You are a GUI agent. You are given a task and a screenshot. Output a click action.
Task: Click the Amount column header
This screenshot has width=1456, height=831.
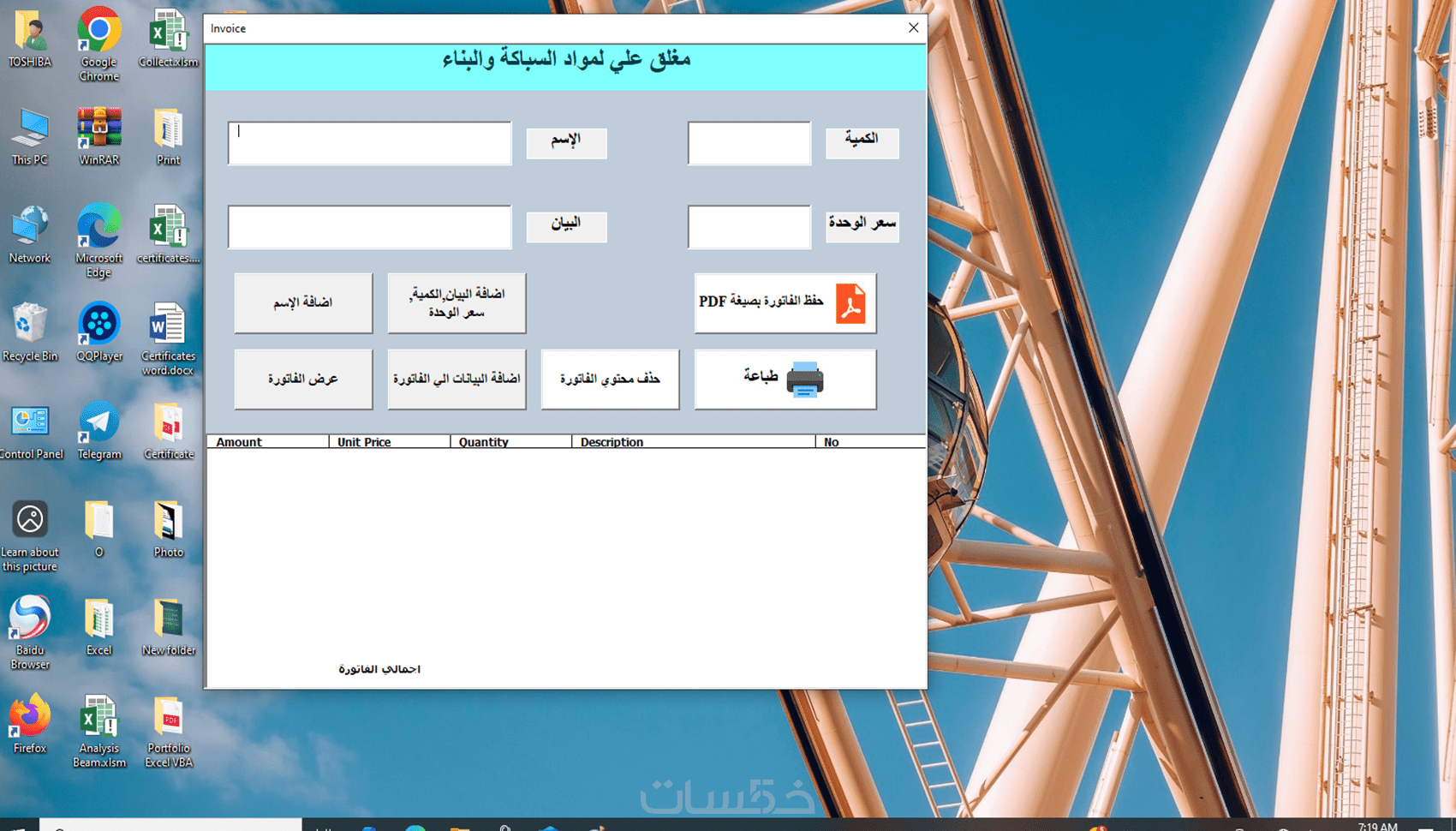coord(267,442)
